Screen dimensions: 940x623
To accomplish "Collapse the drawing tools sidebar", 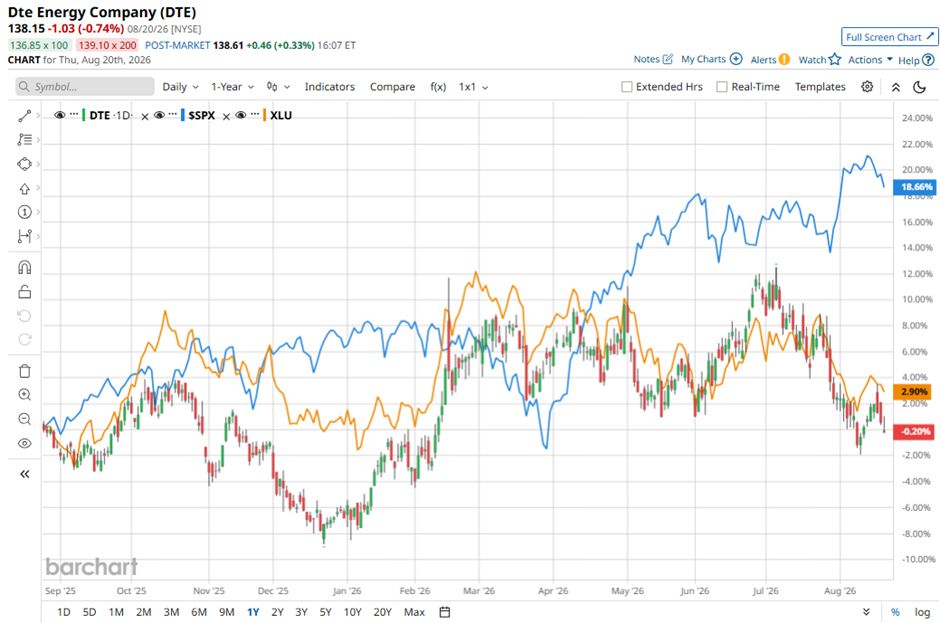I will click(x=25, y=474).
